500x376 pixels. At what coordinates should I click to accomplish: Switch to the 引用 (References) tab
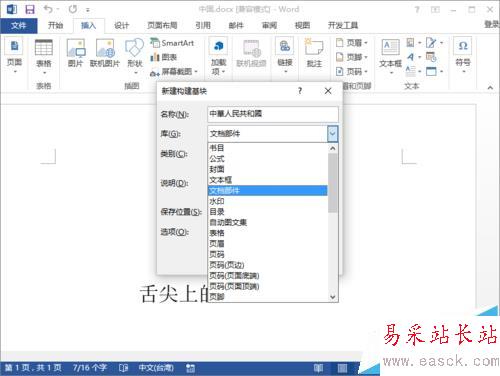[x=203, y=25]
